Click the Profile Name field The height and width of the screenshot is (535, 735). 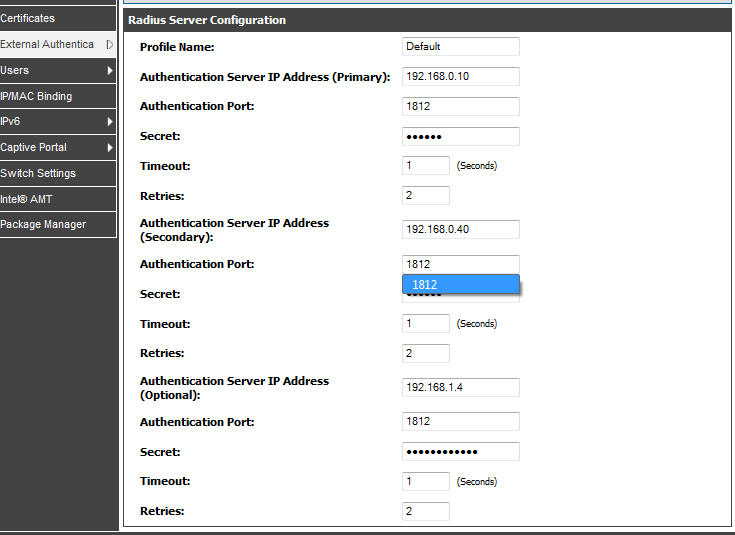point(460,46)
